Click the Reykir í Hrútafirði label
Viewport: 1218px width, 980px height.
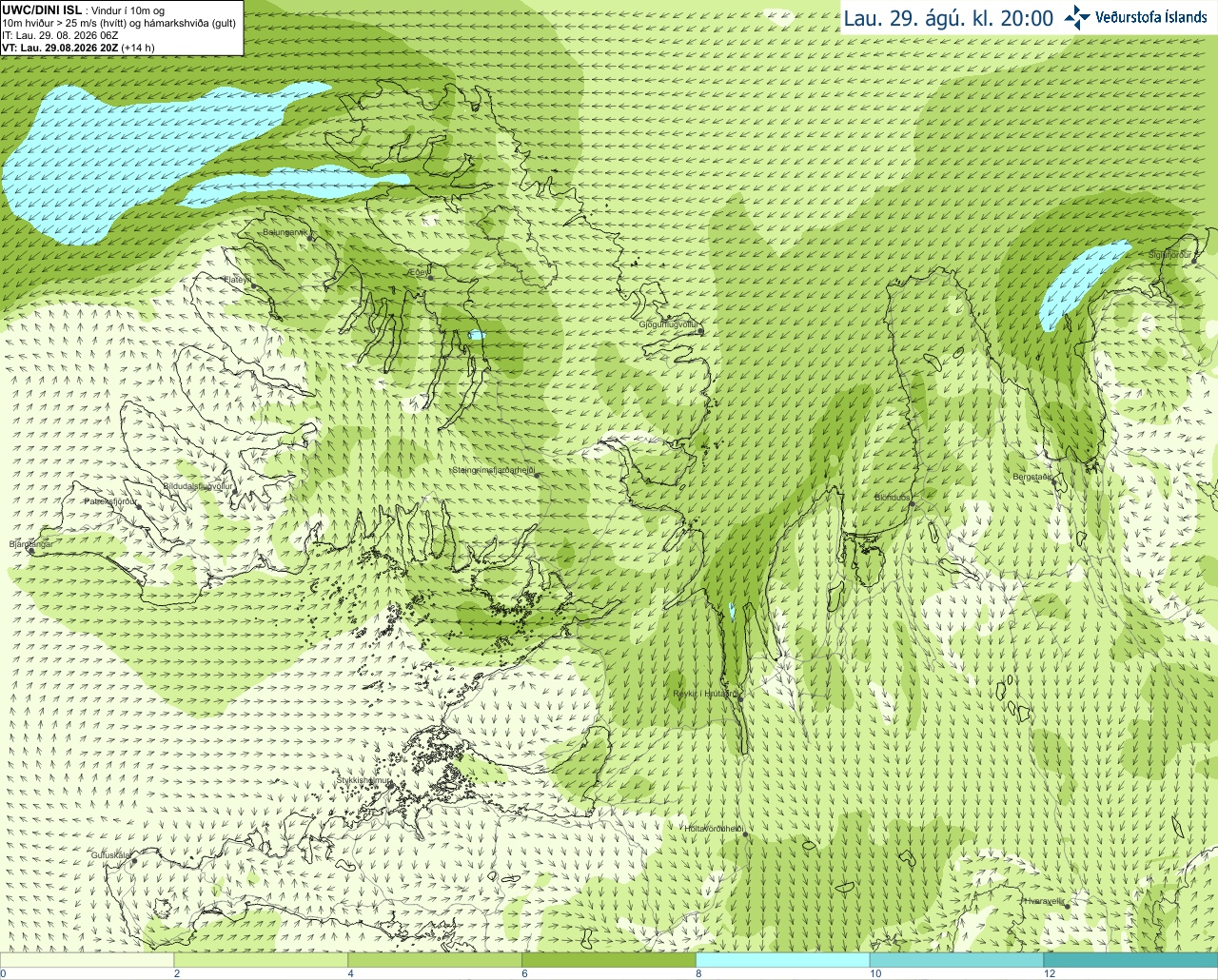[702, 694]
